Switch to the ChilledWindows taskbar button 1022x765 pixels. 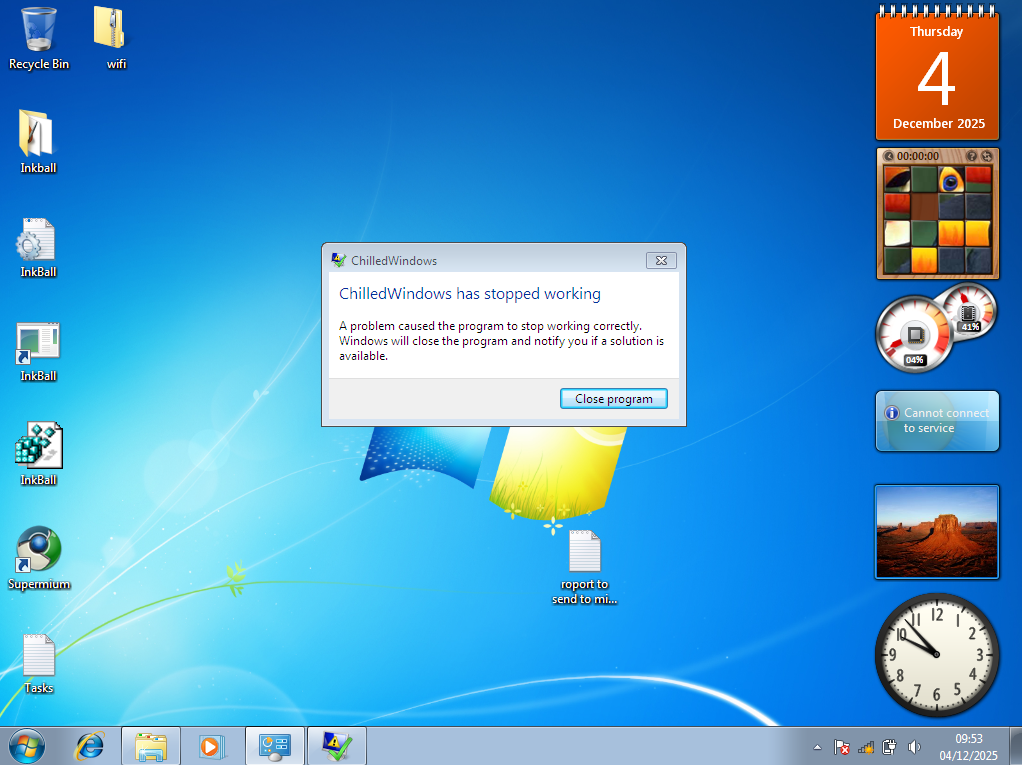click(x=336, y=746)
